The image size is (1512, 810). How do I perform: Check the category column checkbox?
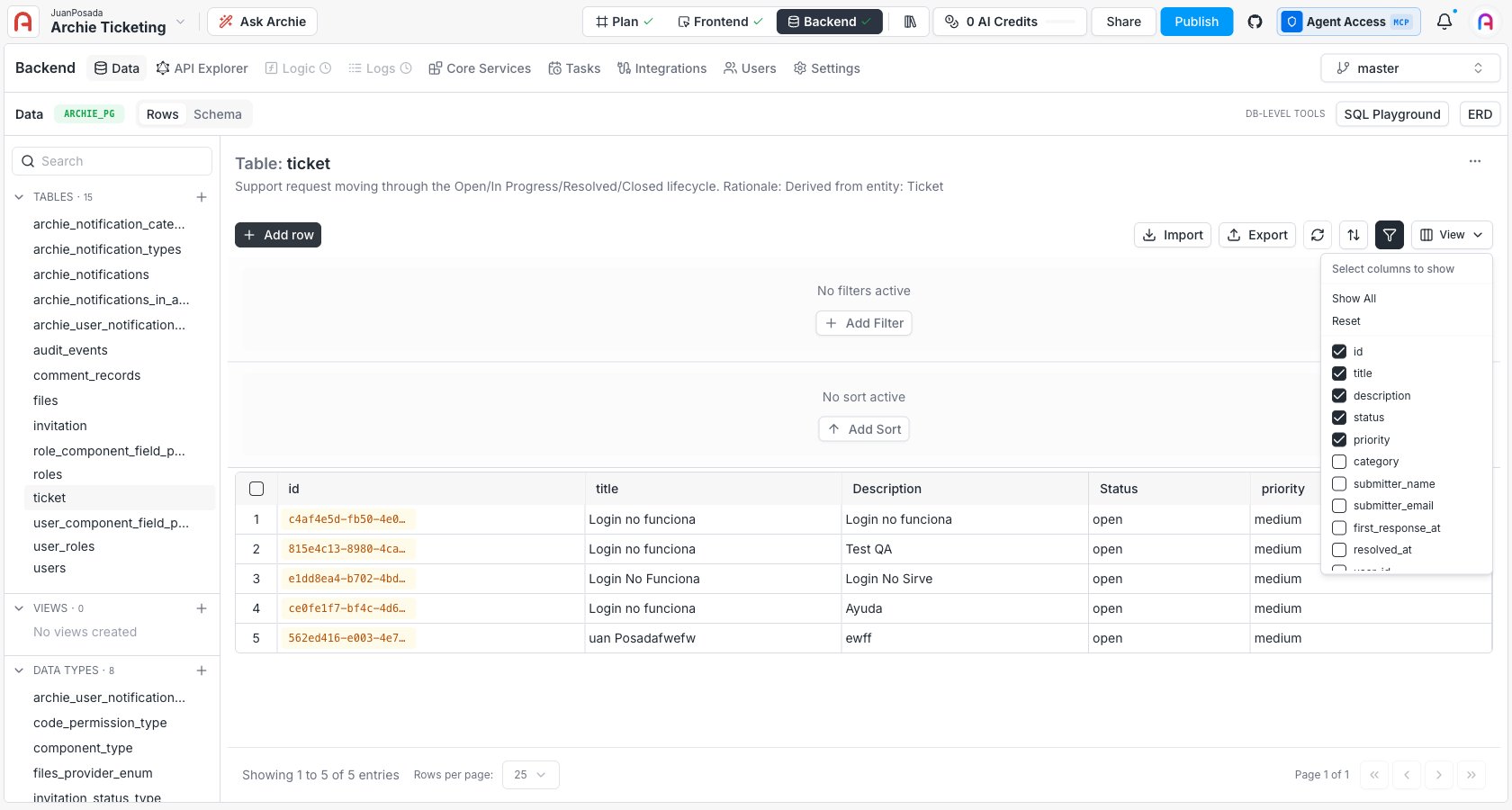point(1339,462)
